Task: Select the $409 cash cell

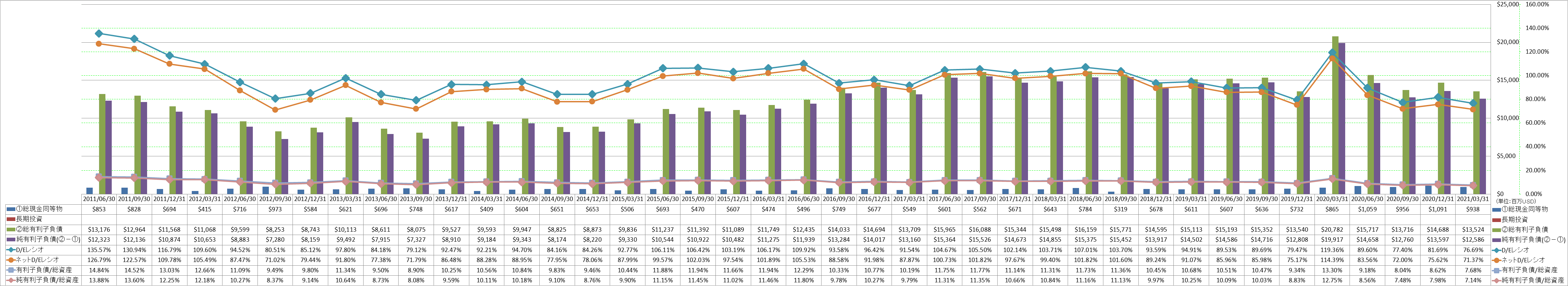Action: tap(486, 209)
